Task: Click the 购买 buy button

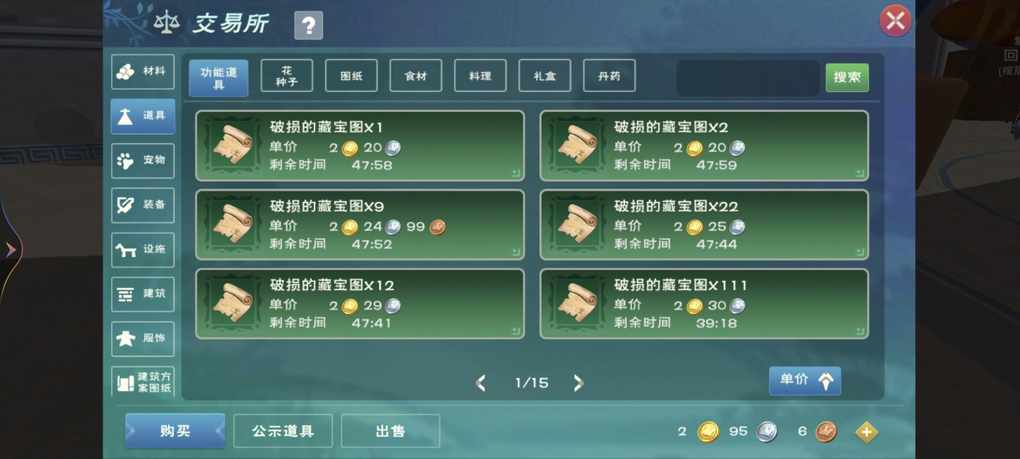Action: (x=175, y=431)
